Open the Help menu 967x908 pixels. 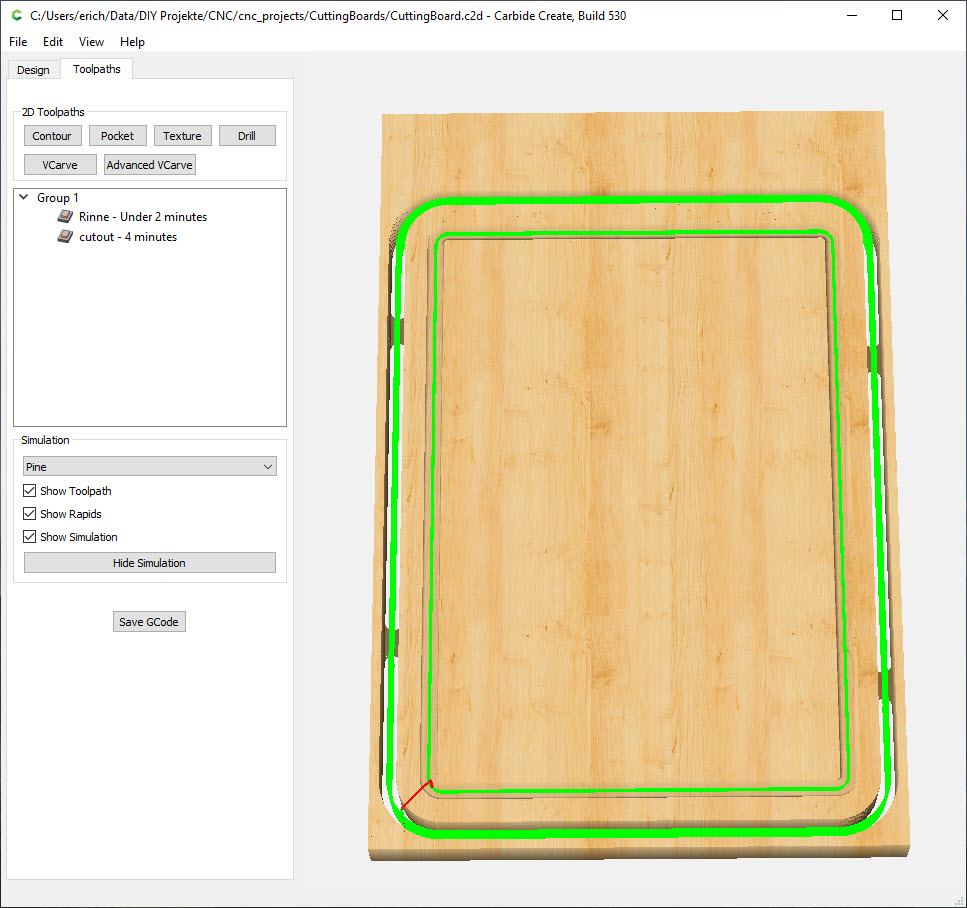pos(132,42)
